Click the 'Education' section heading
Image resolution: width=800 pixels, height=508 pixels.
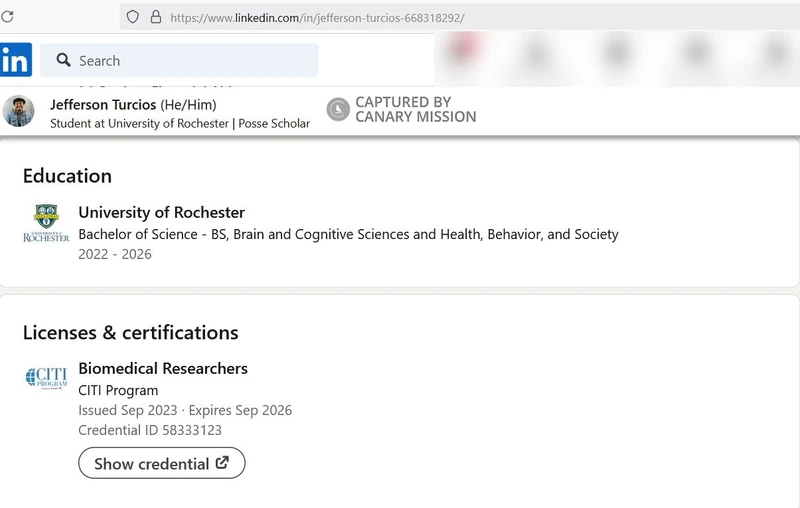pos(67,176)
